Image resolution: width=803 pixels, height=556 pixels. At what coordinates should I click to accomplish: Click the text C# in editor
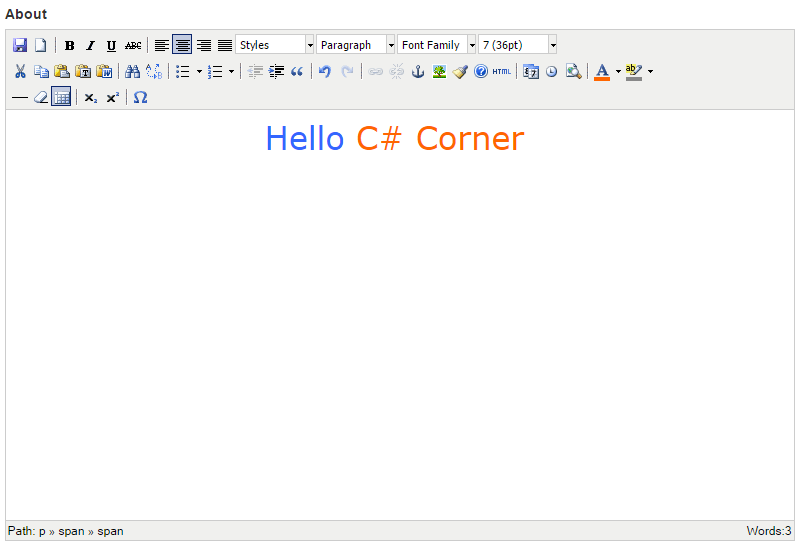click(379, 139)
